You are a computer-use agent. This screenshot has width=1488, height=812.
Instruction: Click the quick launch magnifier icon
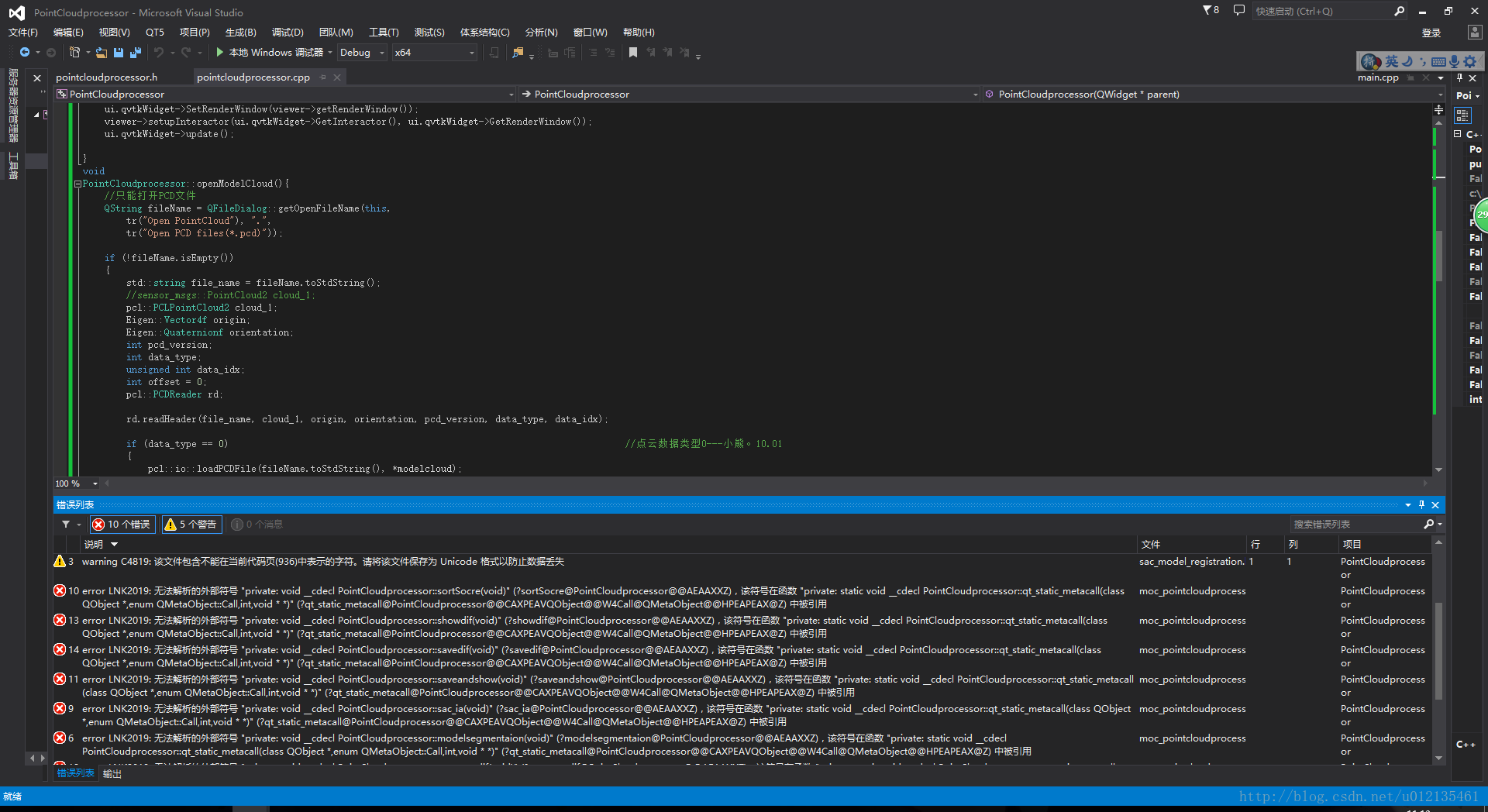pos(1399,11)
